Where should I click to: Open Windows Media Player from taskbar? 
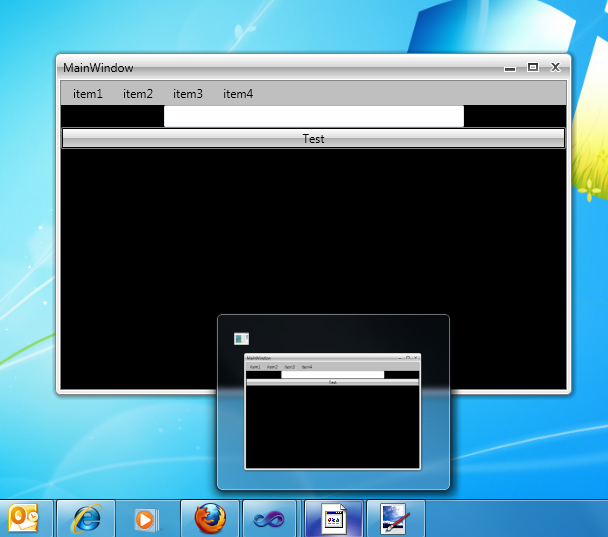pos(146,519)
